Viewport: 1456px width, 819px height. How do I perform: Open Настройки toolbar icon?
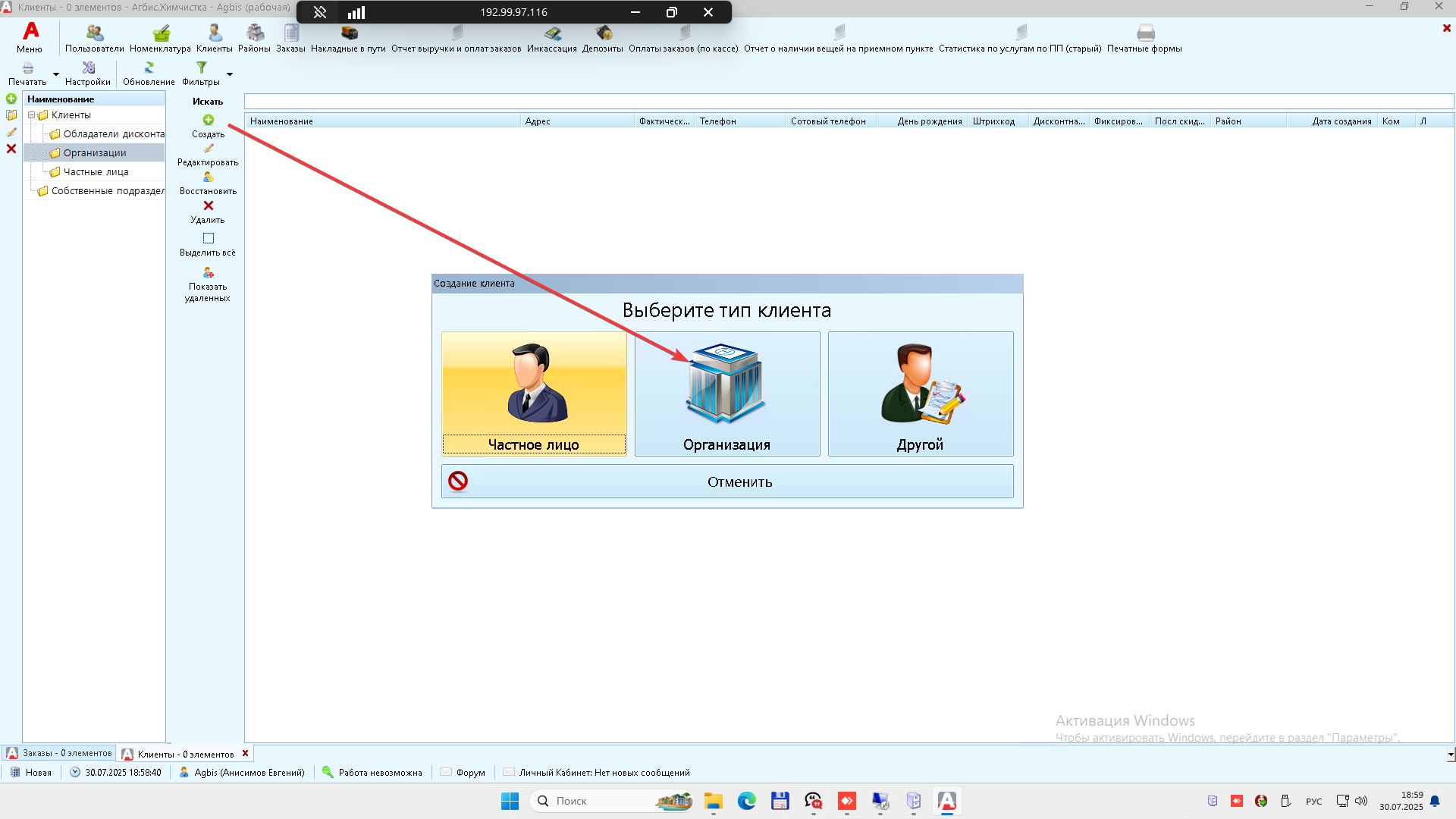coord(88,73)
